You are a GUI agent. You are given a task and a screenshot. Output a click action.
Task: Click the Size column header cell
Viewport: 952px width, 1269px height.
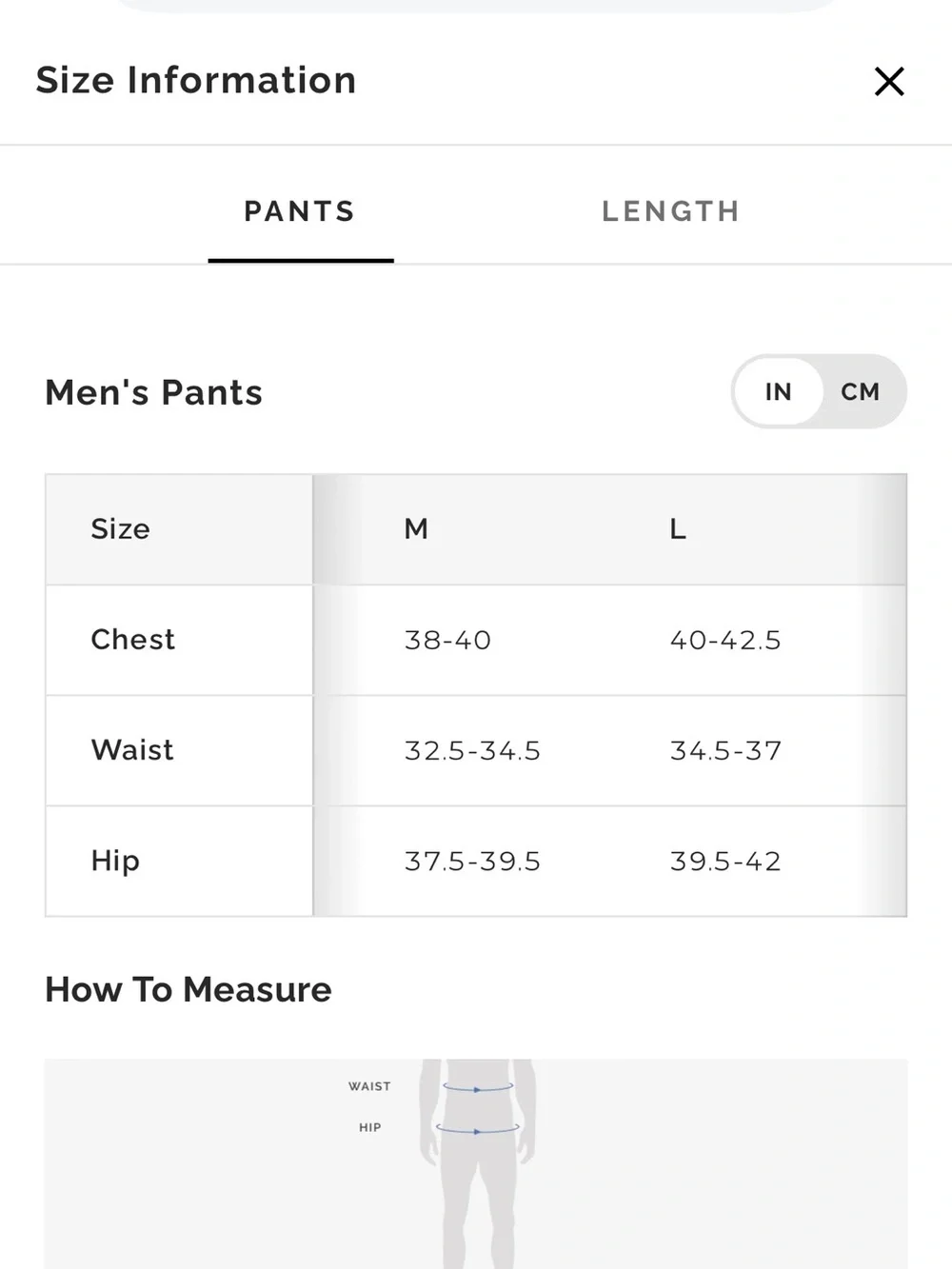pyautogui.click(x=179, y=529)
